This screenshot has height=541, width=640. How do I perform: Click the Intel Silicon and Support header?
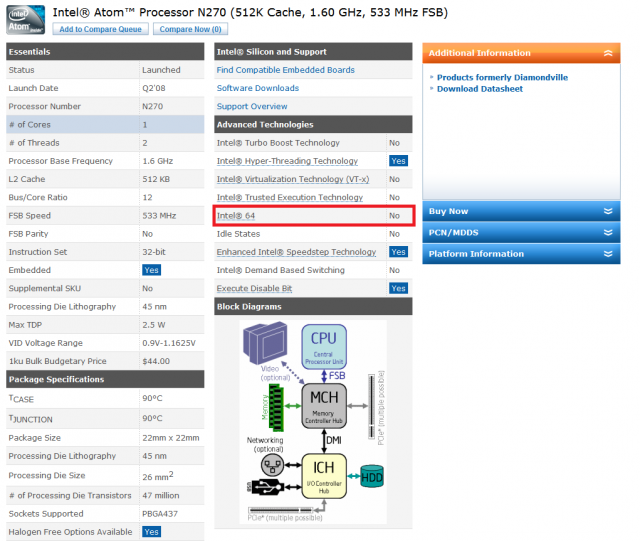313,52
